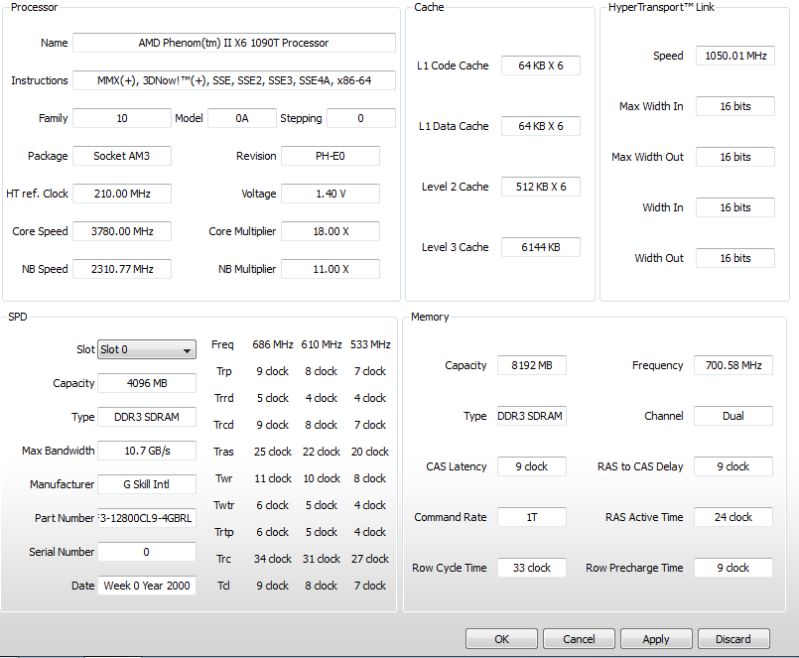Click the Twtr label in SPD table
Image resolution: width=799 pixels, height=658 pixels.
224,506
